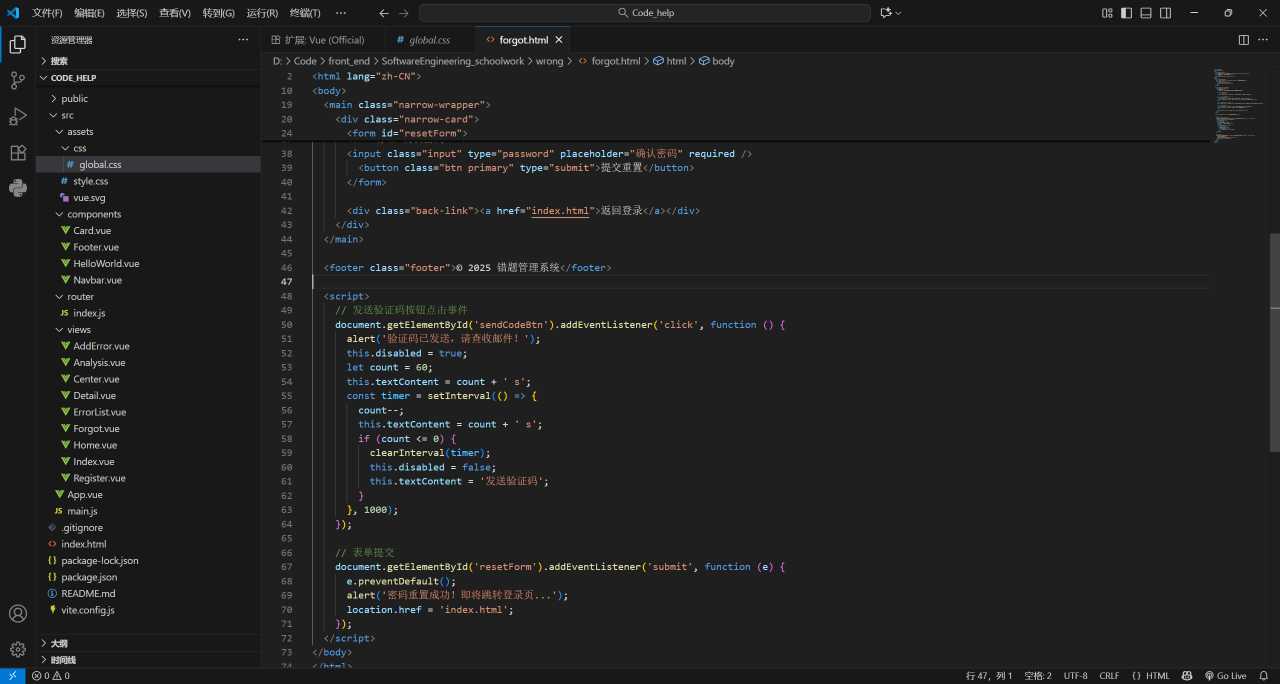Navigate back with the left arrow
Image resolution: width=1280 pixels, height=684 pixels.
(384, 13)
